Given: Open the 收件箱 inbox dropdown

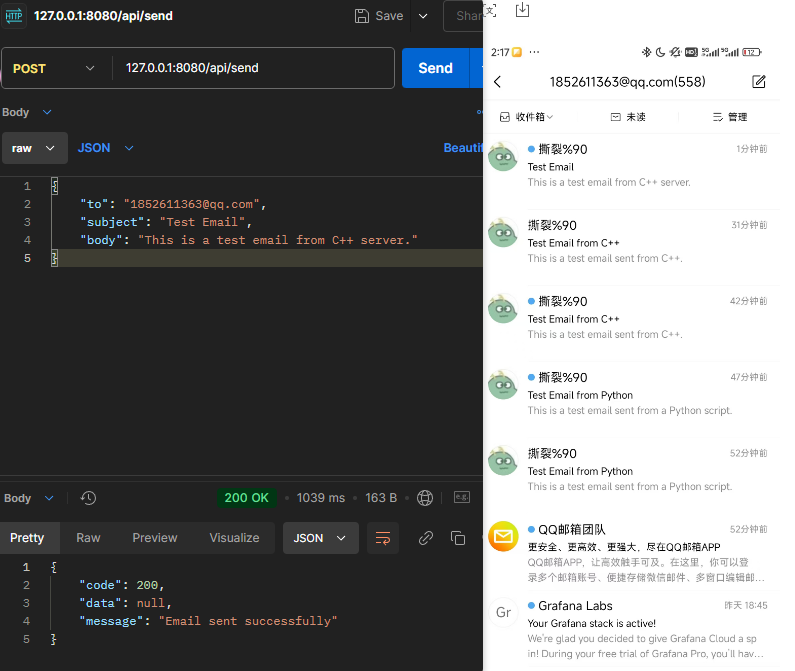Looking at the screenshot, I should (526, 117).
